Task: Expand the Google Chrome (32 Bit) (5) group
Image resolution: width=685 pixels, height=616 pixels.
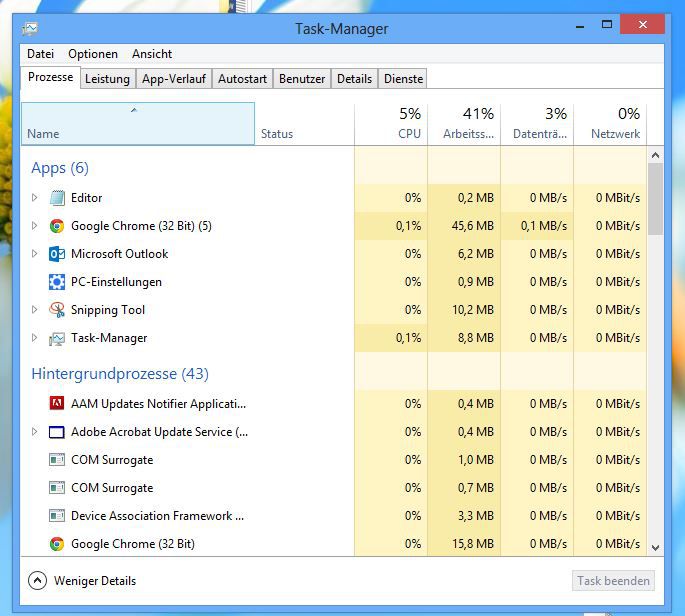Action: pos(35,226)
